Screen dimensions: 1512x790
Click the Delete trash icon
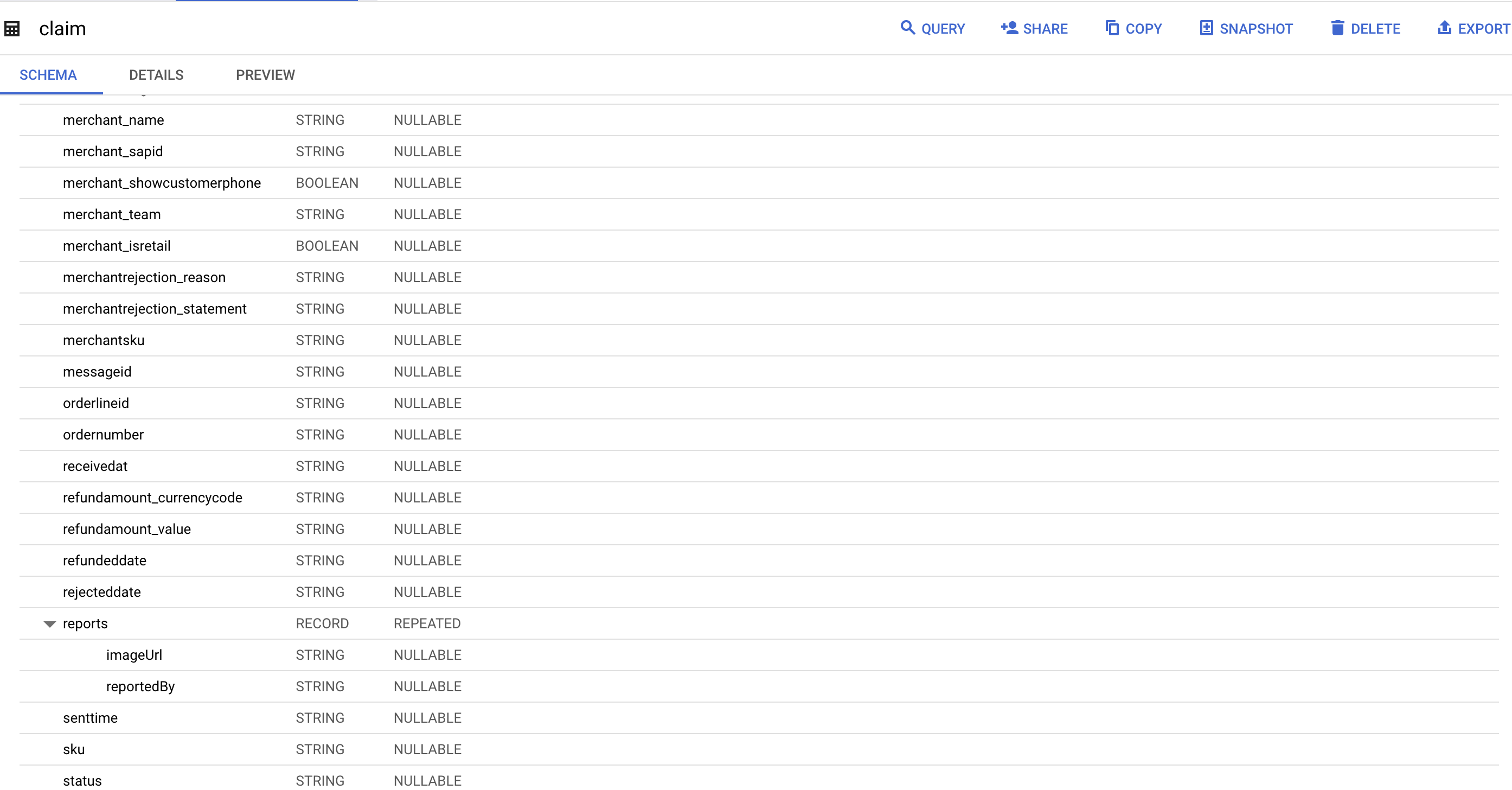[1337, 28]
